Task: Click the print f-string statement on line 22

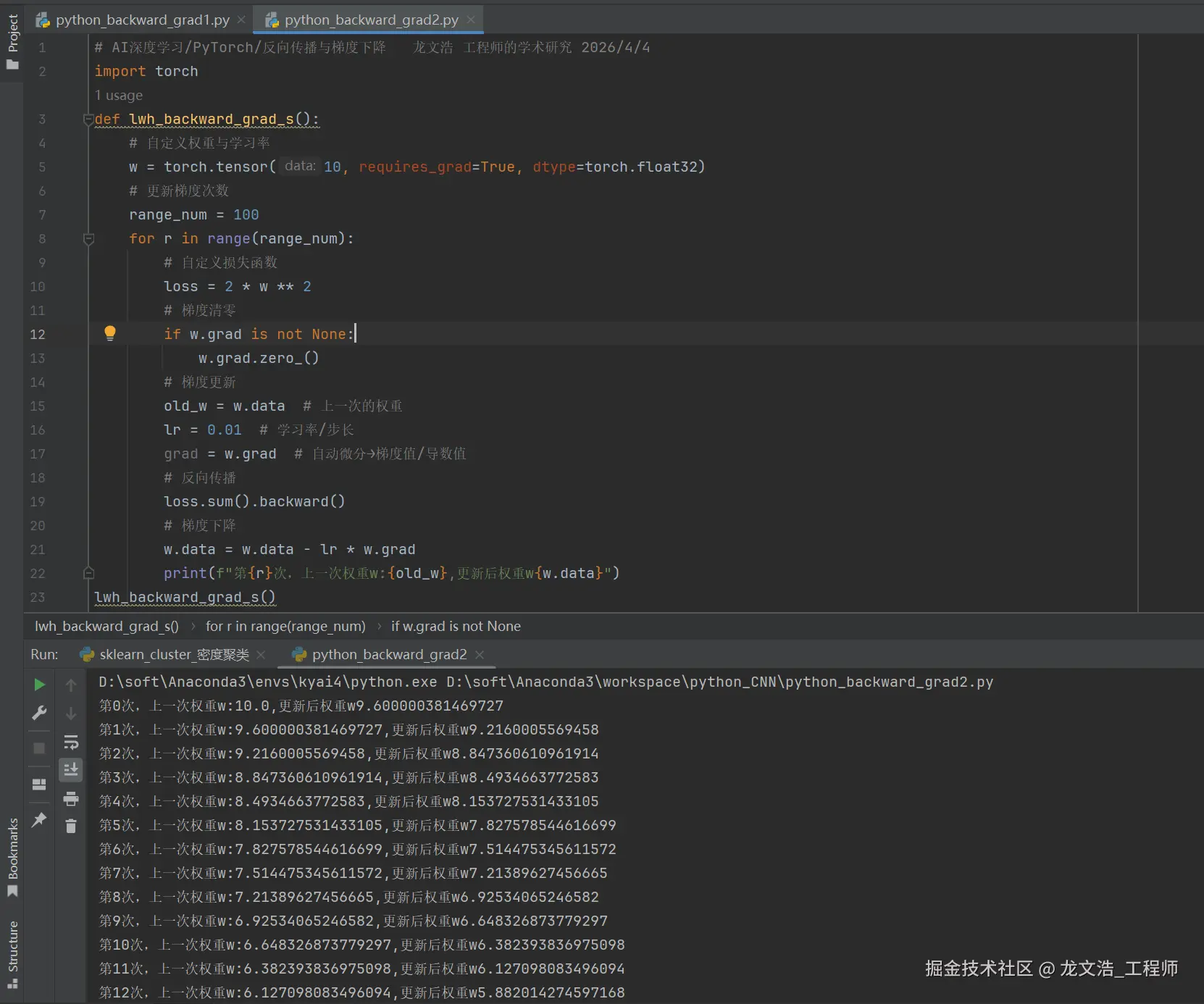Action: [391, 574]
